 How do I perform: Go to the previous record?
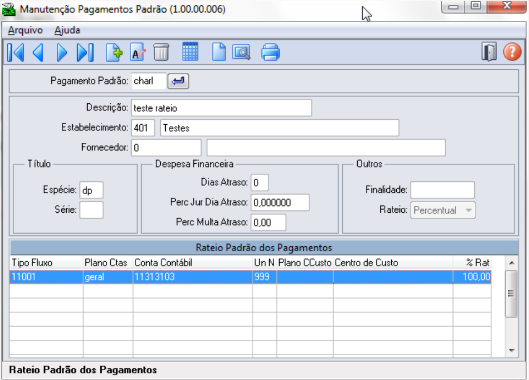click(x=38, y=53)
